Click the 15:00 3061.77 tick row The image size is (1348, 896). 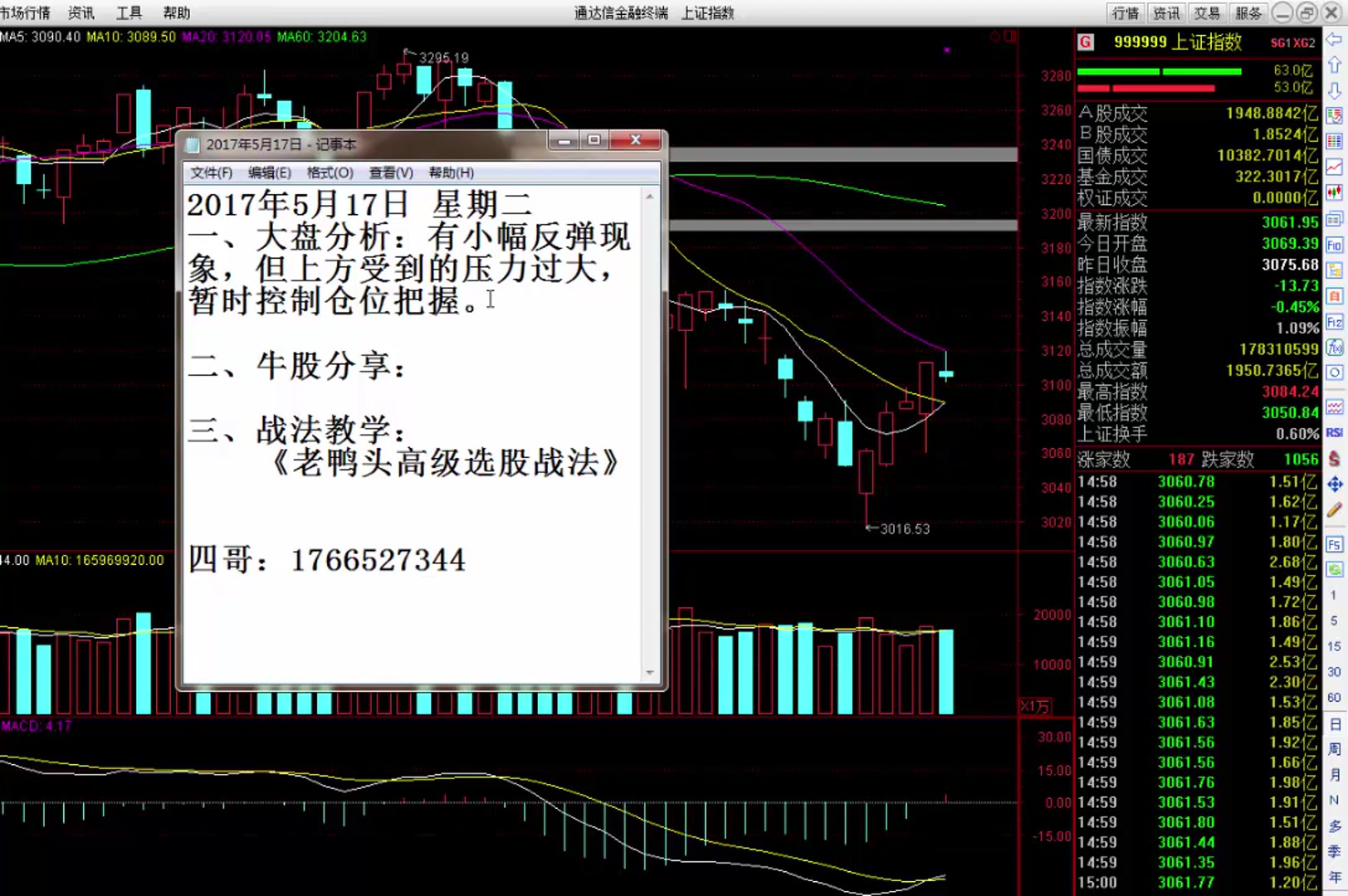pos(1197,882)
